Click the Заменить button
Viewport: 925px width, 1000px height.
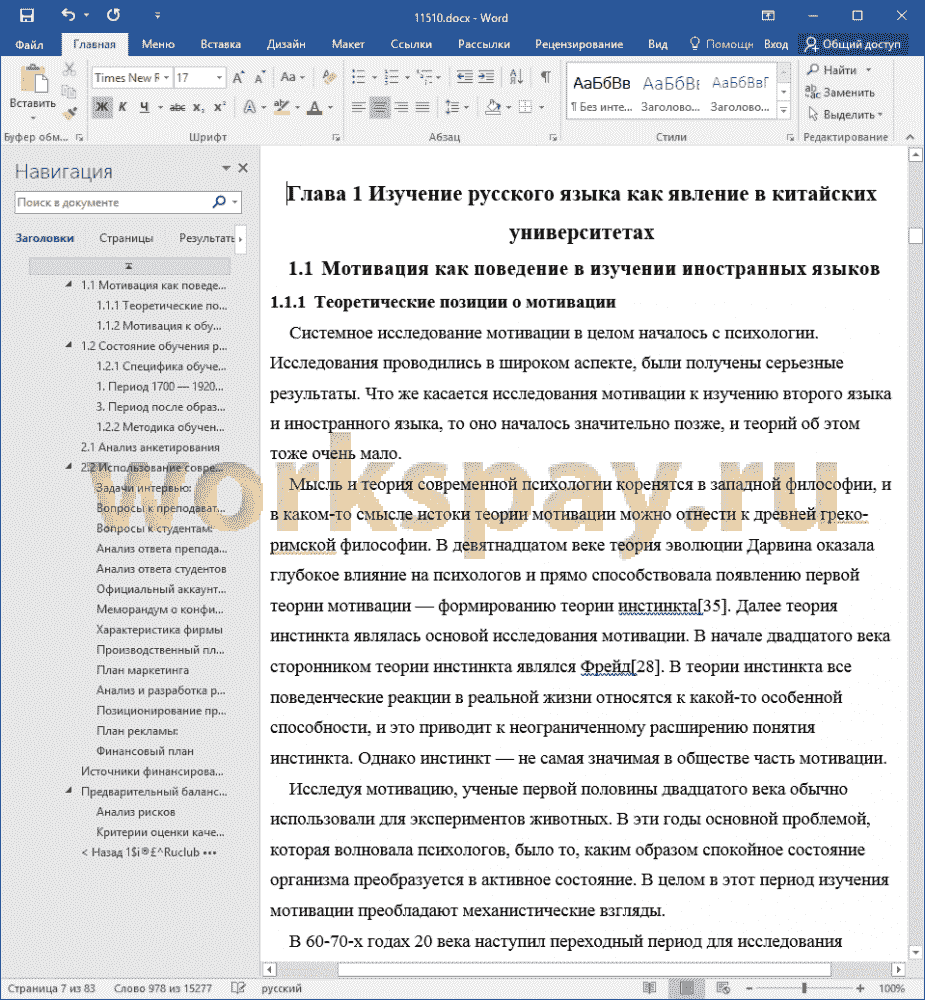tap(840, 92)
